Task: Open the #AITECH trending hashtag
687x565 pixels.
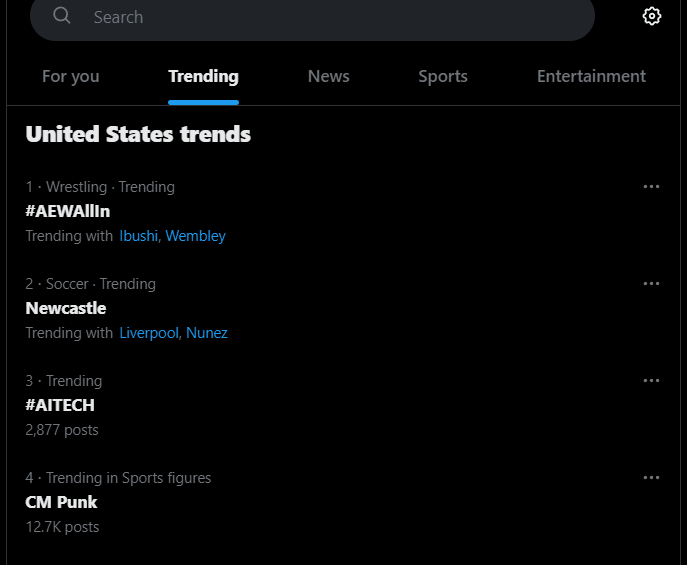Action: click(60, 406)
